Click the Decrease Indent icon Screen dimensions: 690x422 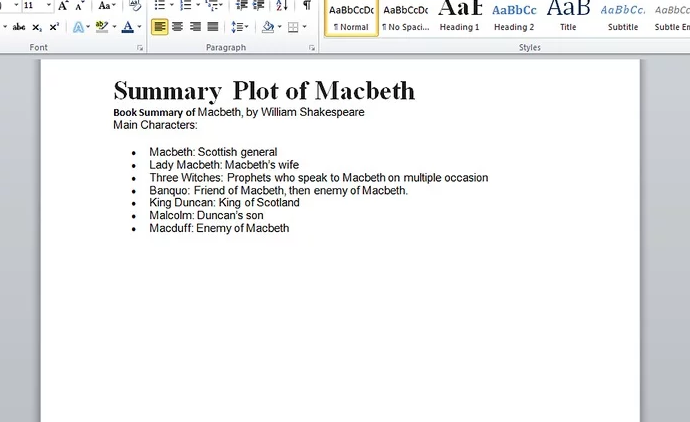pos(242,5)
